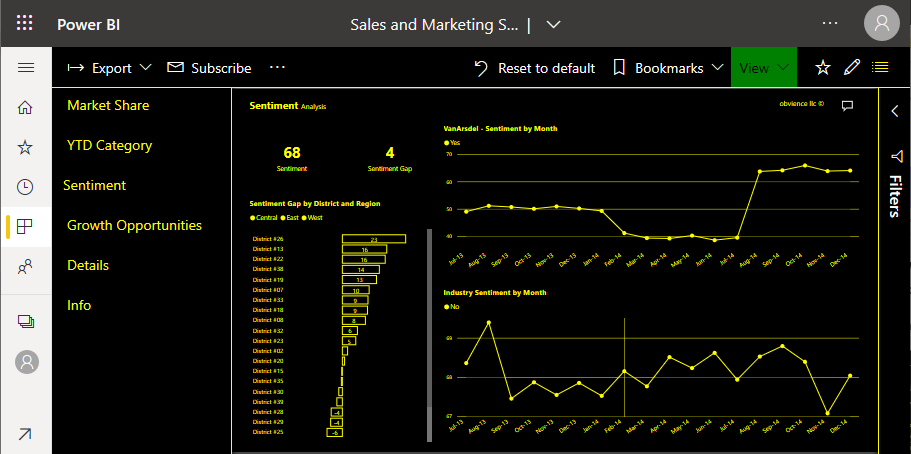Screen dimensions: 911x454
Task: Open My workspace avatar in sidebar
Action: pos(27,362)
